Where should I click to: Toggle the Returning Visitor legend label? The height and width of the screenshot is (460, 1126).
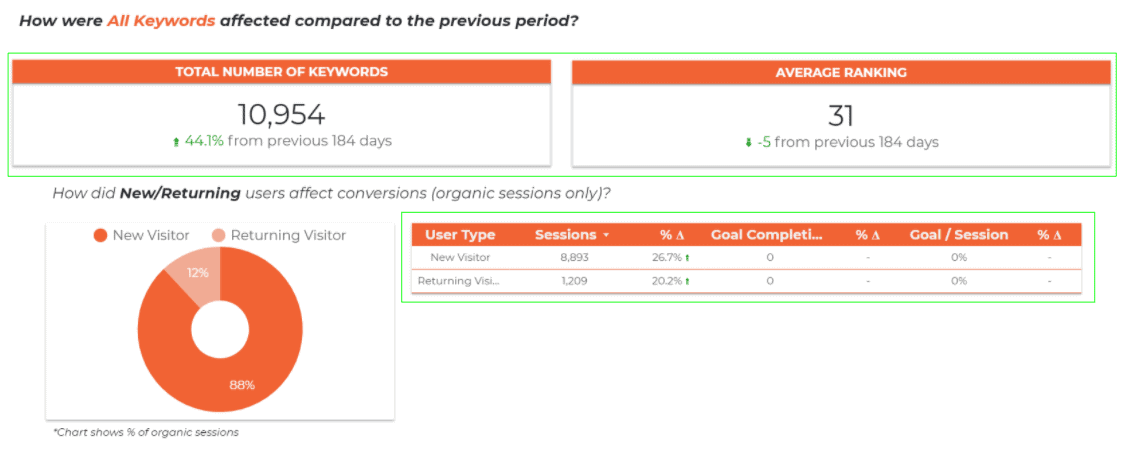(288, 235)
